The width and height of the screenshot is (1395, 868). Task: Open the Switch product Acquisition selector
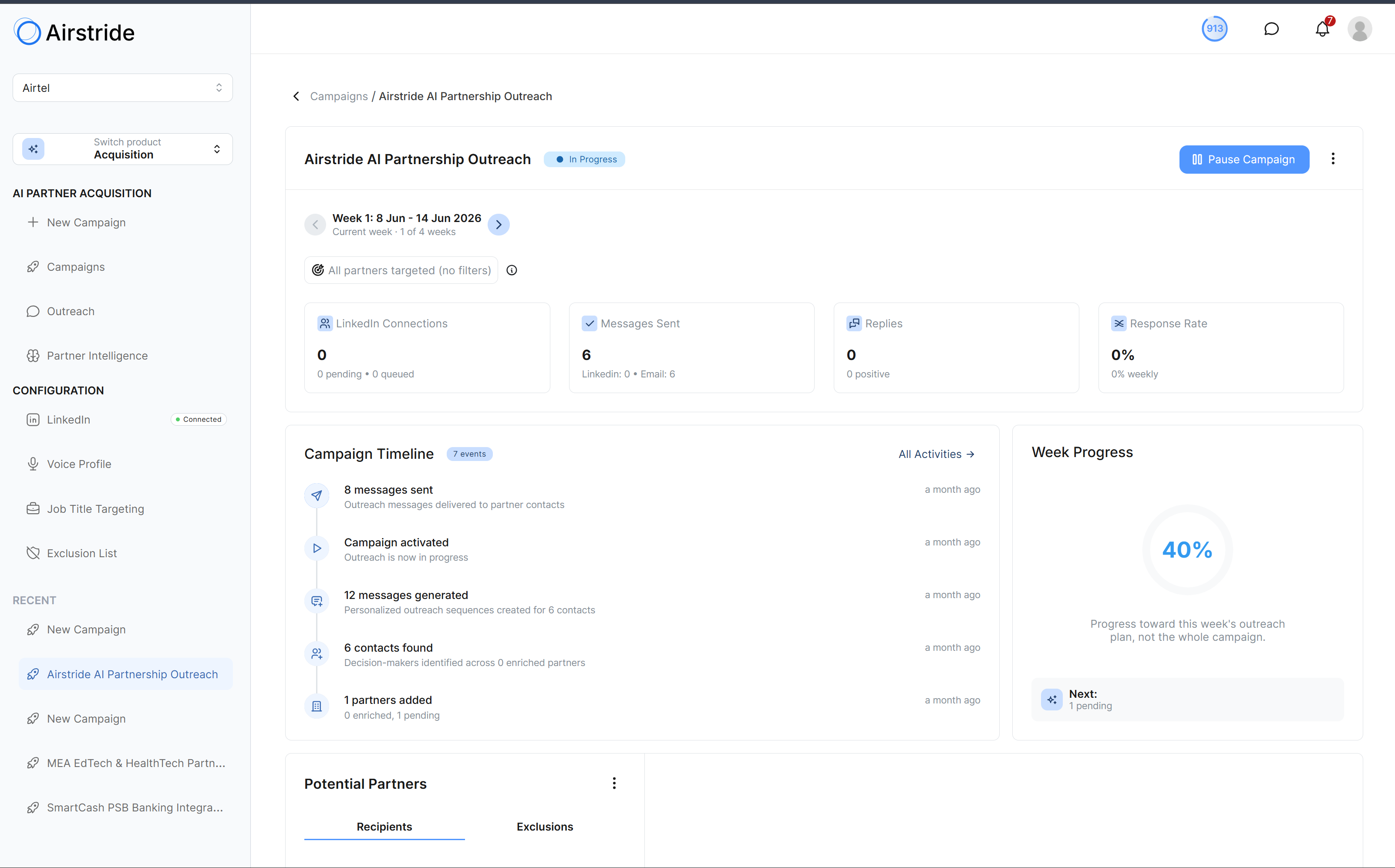coord(123,149)
